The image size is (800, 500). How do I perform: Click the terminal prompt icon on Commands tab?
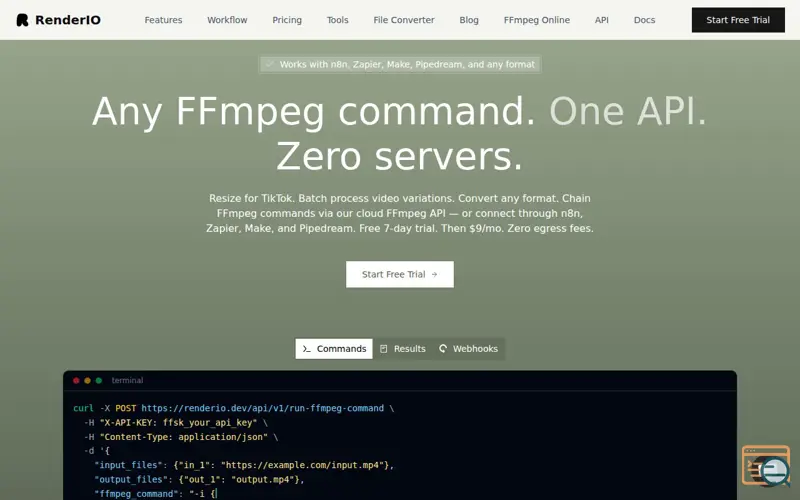coord(306,348)
